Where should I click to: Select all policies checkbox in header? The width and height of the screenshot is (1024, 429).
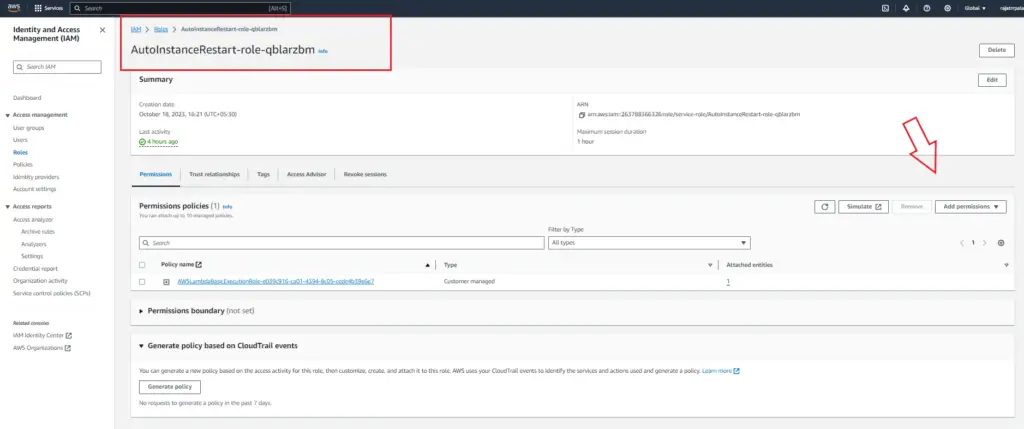tap(142, 265)
